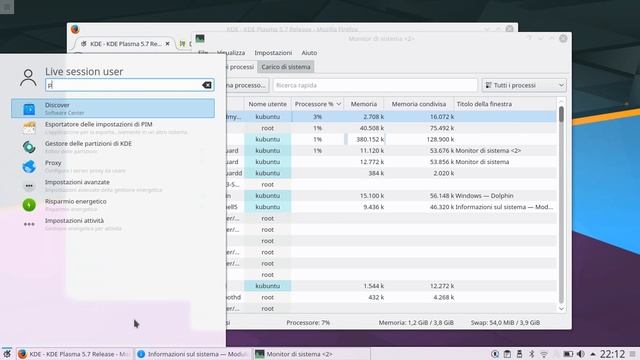The width and height of the screenshot is (640, 360).
Task: Open the Discover Software Center result
Action: tap(113, 108)
